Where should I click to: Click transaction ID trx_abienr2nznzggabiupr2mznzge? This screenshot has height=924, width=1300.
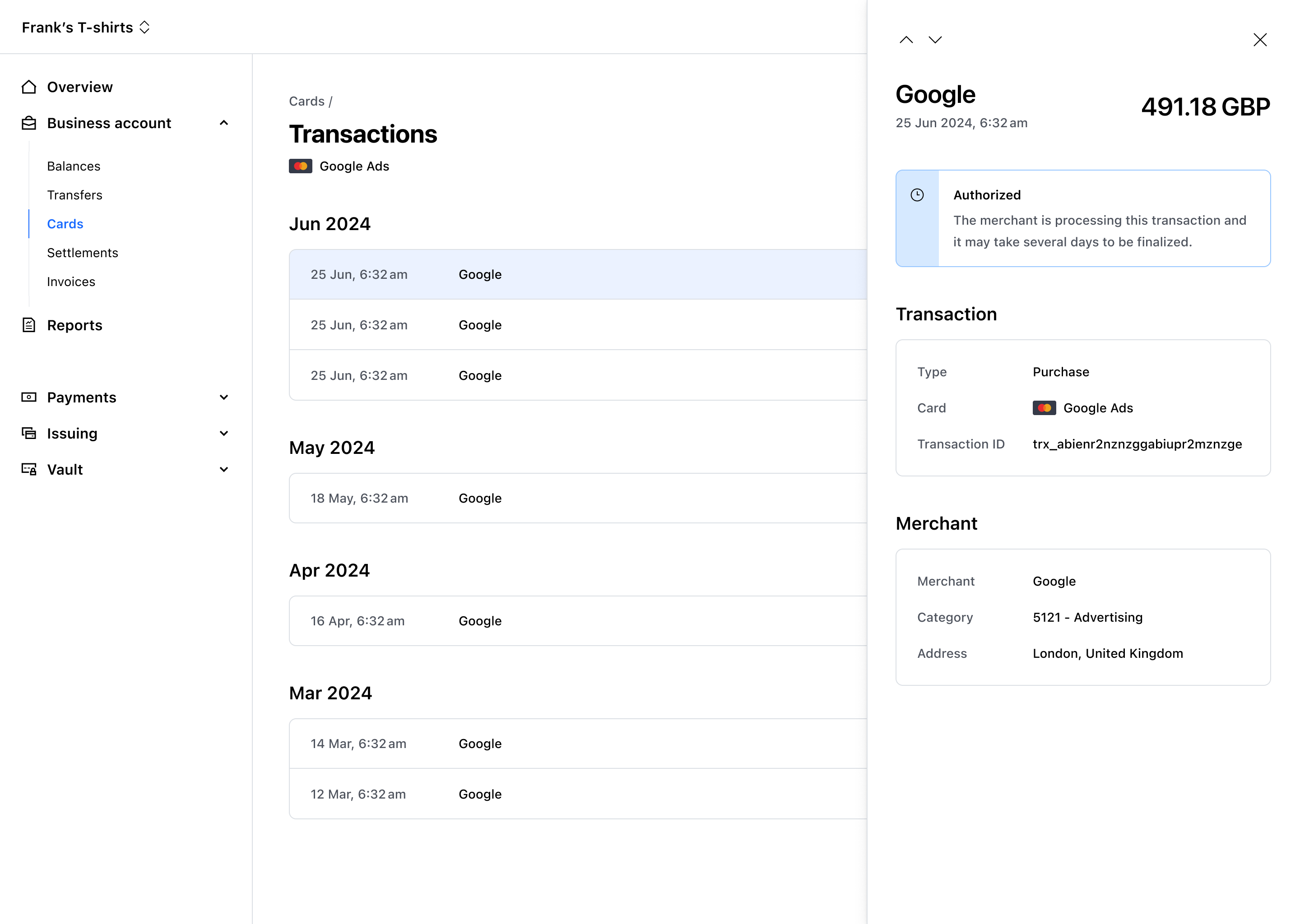(x=1137, y=444)
